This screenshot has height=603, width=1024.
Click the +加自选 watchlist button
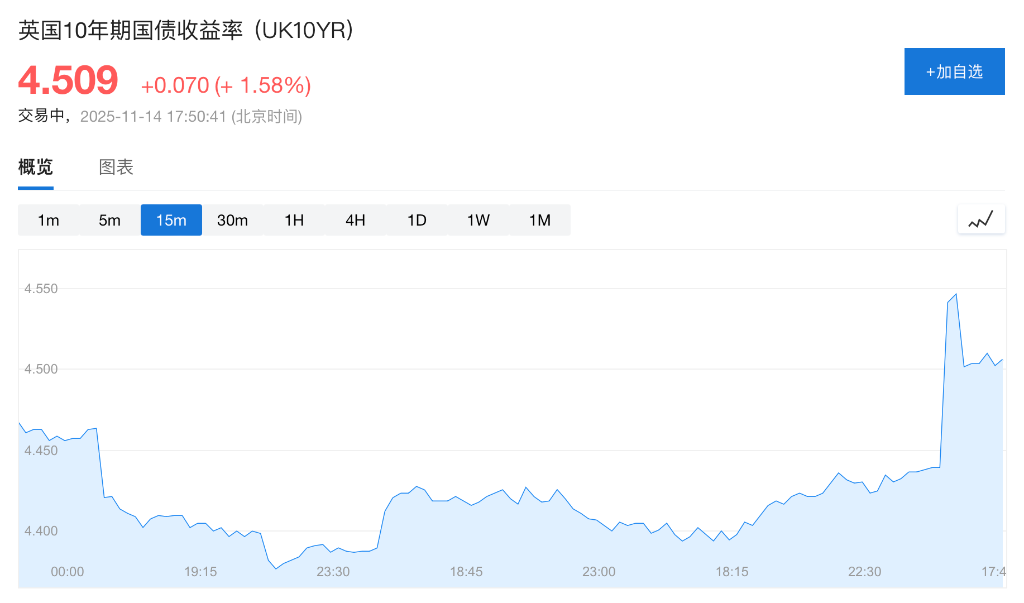coord(954,71)
